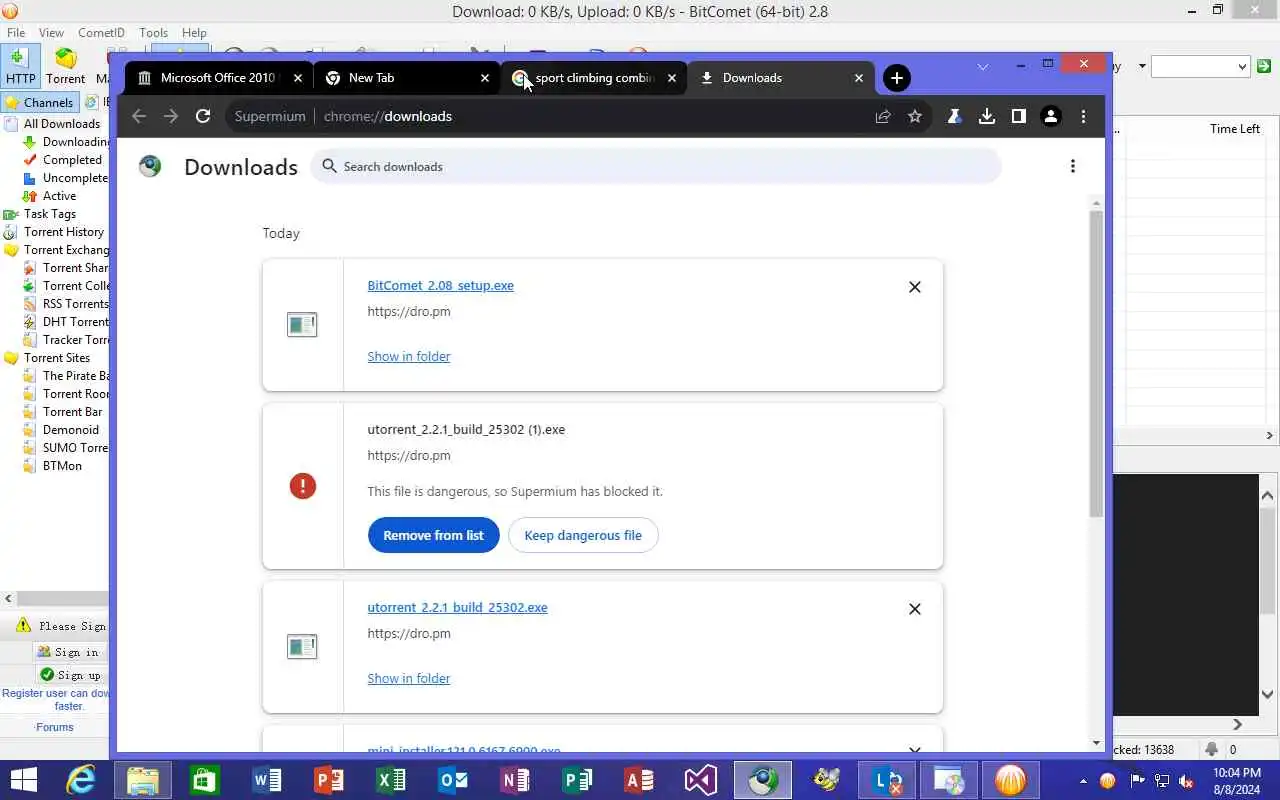Launch PowerPoint from the taskbar
This screenshot has height=800, width=1280.
(x=329, y=780)
